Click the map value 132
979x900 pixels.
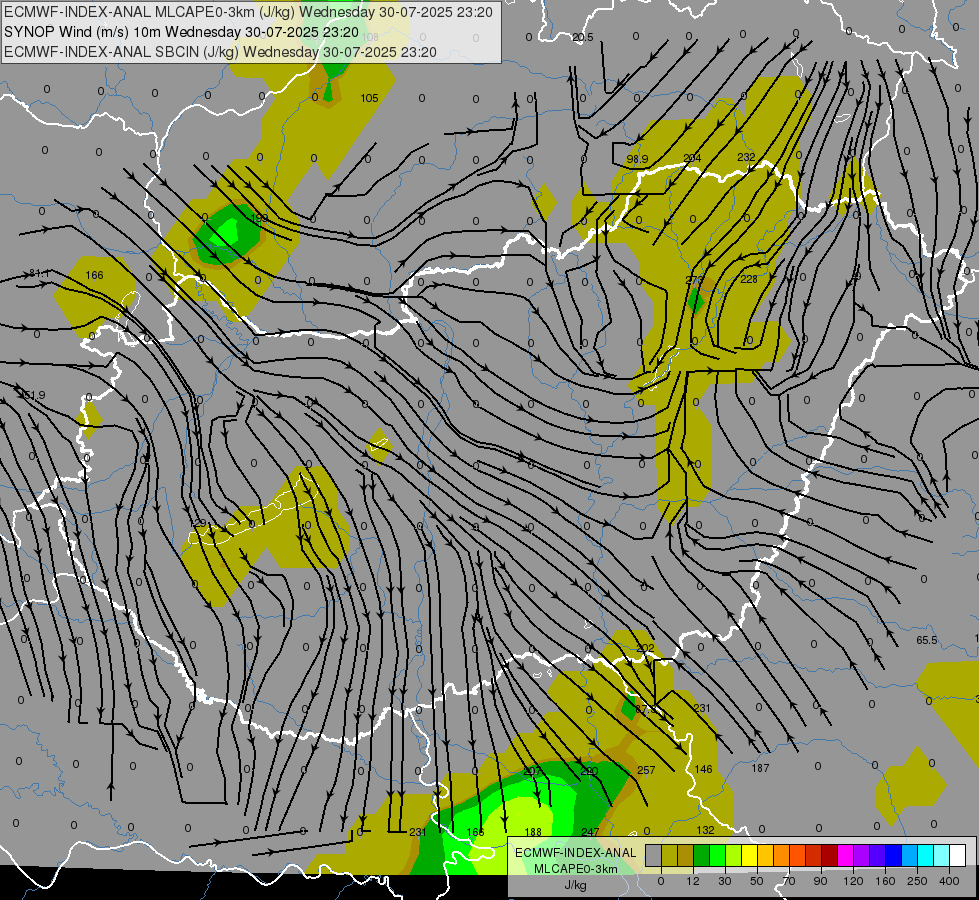pyautogui.click(x=706, y=830)
